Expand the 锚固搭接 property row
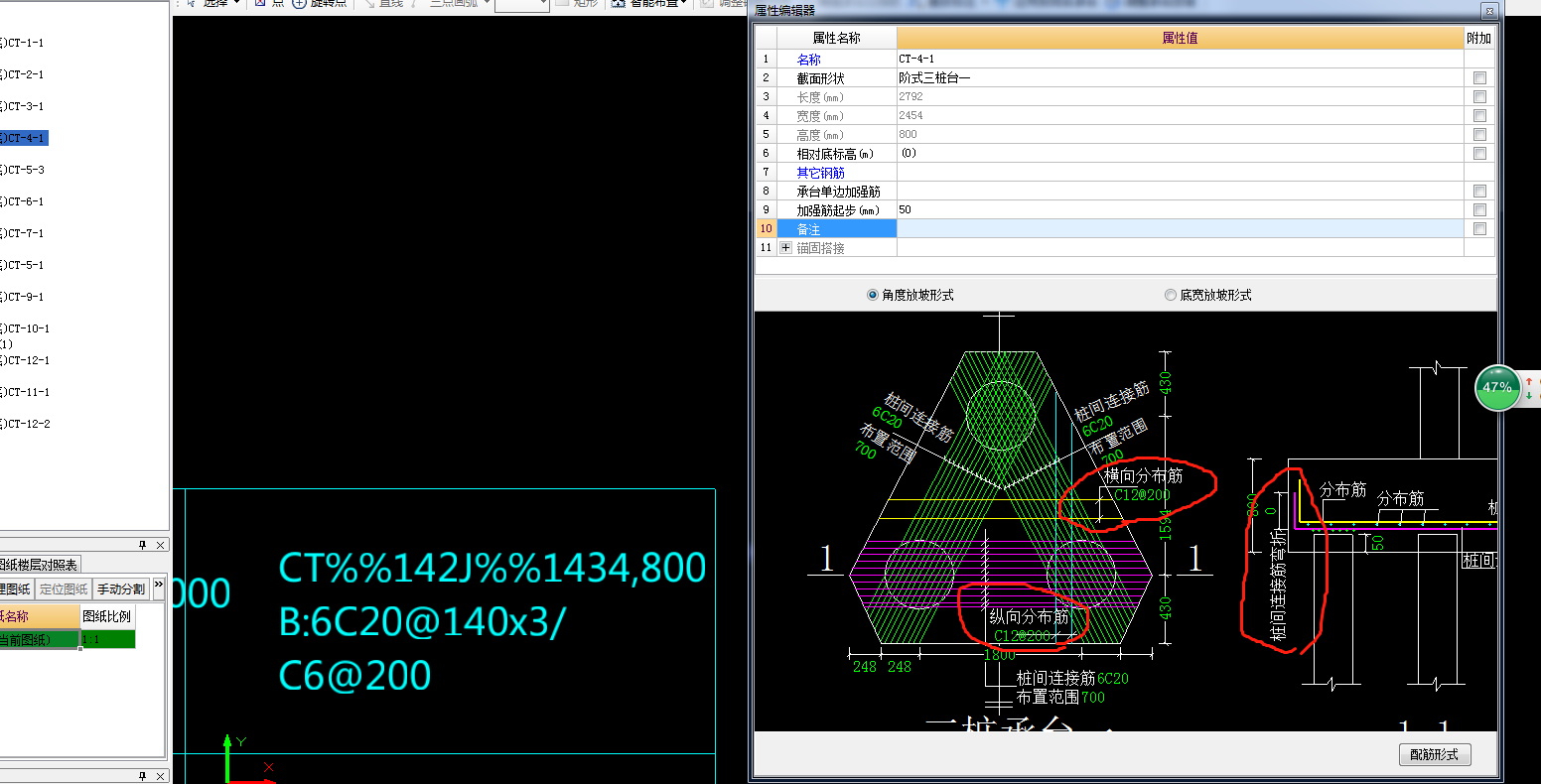The width and height of the screenshot is (1541, 784). point(786,248)
